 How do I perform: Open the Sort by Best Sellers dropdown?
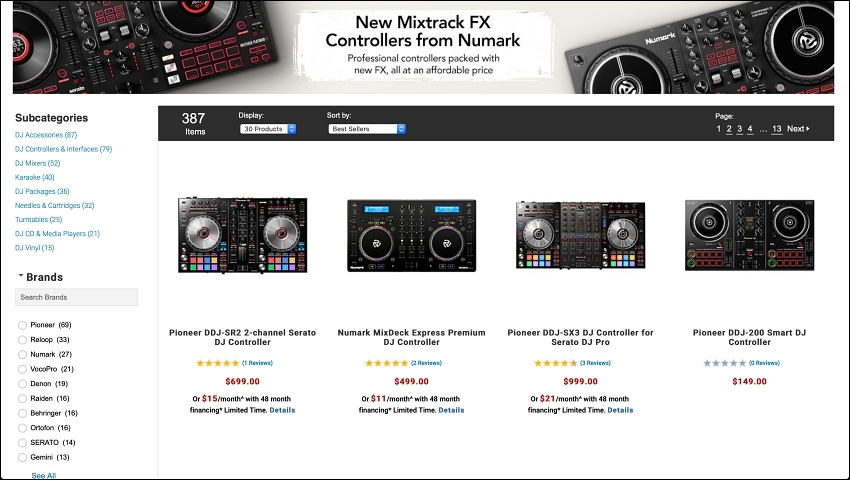click(367, 129)
